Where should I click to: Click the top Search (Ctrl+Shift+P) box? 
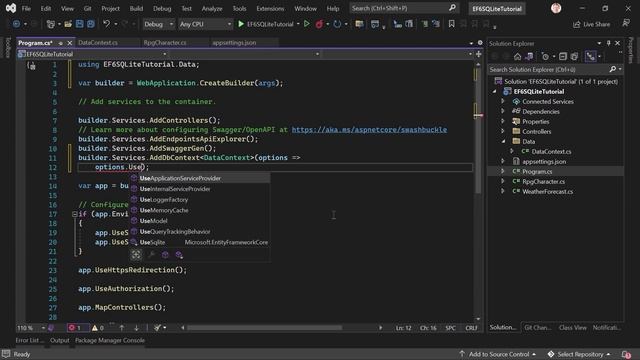pyautogui.click(x=404, y=8)
